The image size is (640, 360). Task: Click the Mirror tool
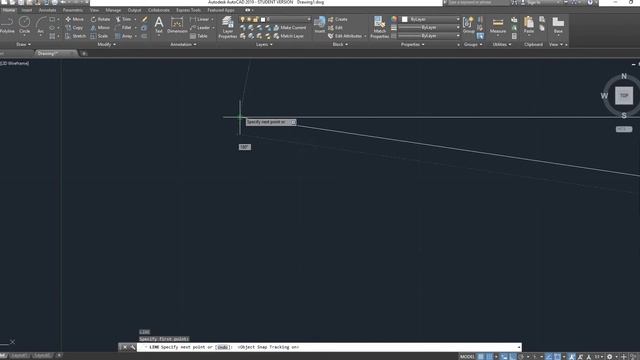[100, 28]
